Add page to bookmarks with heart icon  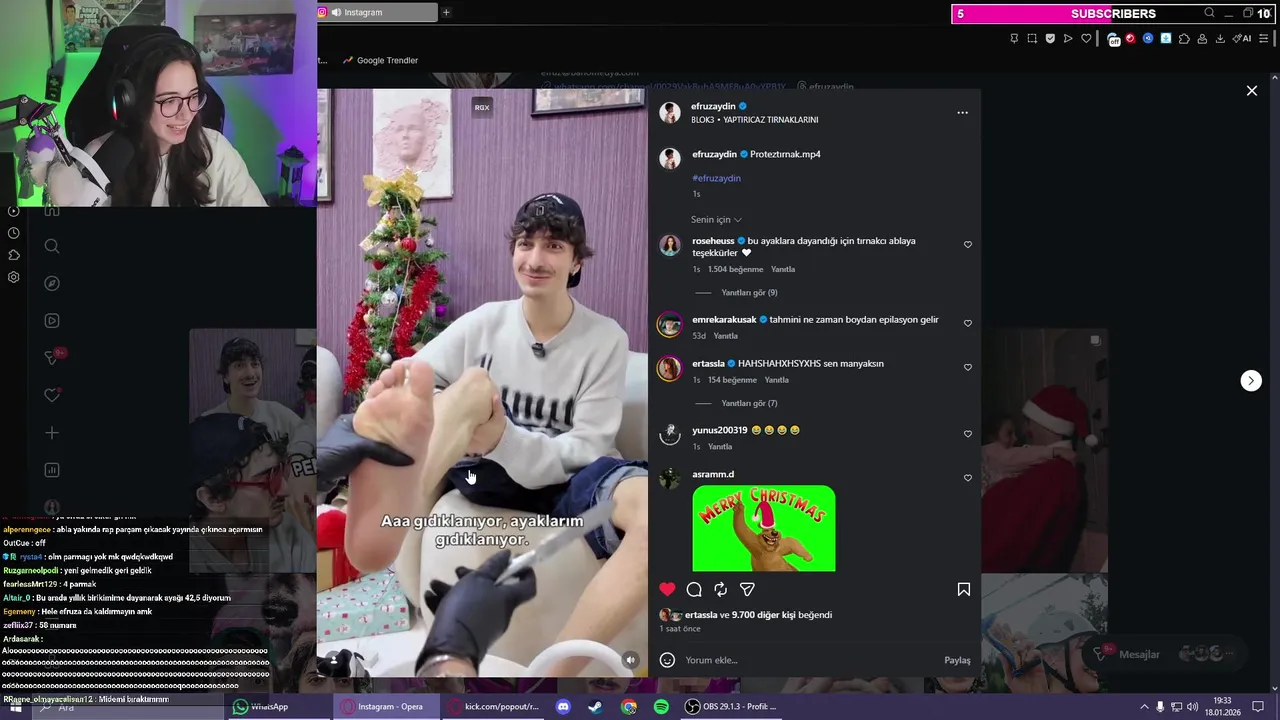pyautogui.click(x=1086, y=39)
